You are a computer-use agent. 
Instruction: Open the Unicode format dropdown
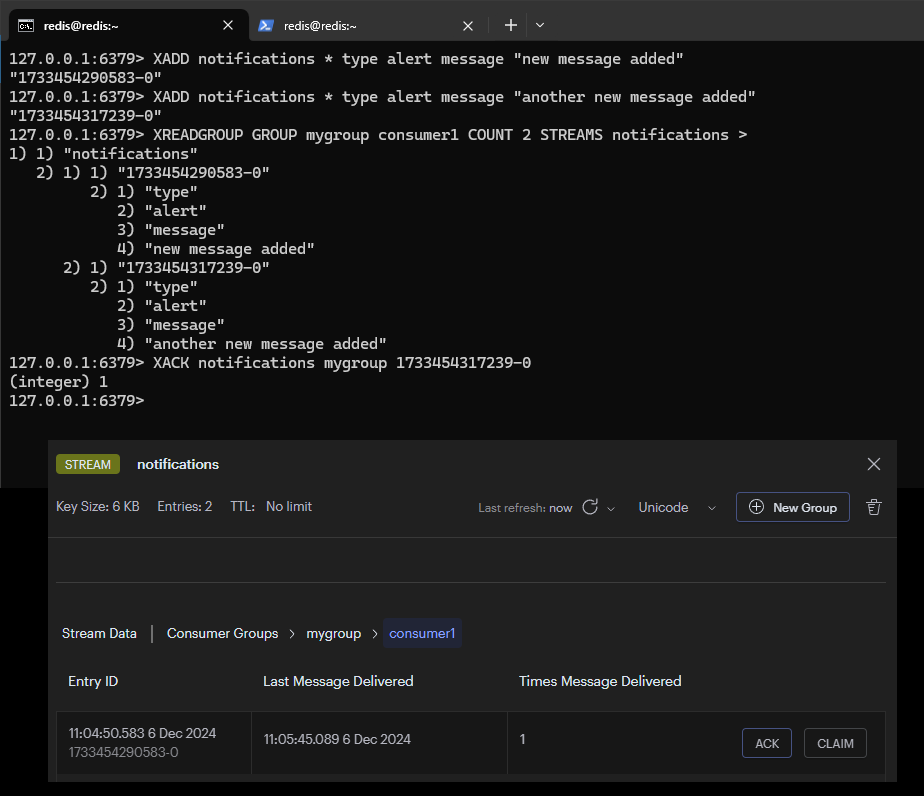[x=677, y=507]
